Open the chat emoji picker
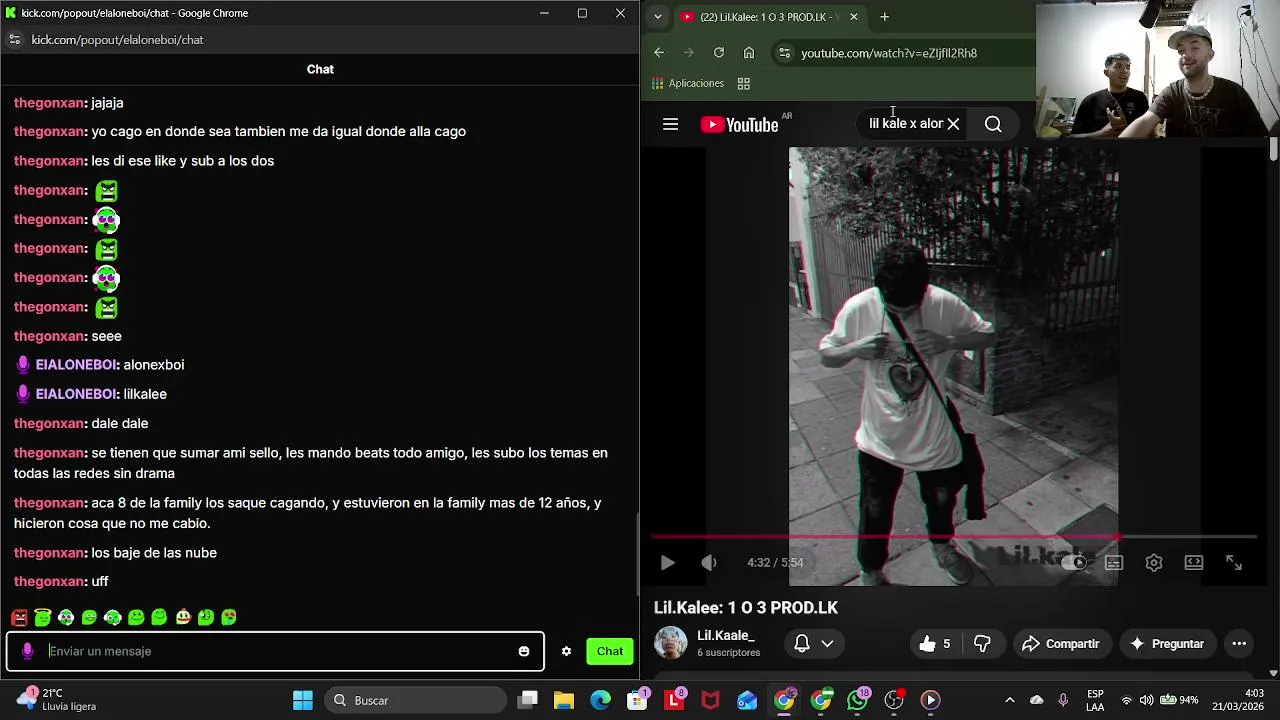The width and height of the screenshot is (1280, 720). pyautogui.click(x=523, y=651)
